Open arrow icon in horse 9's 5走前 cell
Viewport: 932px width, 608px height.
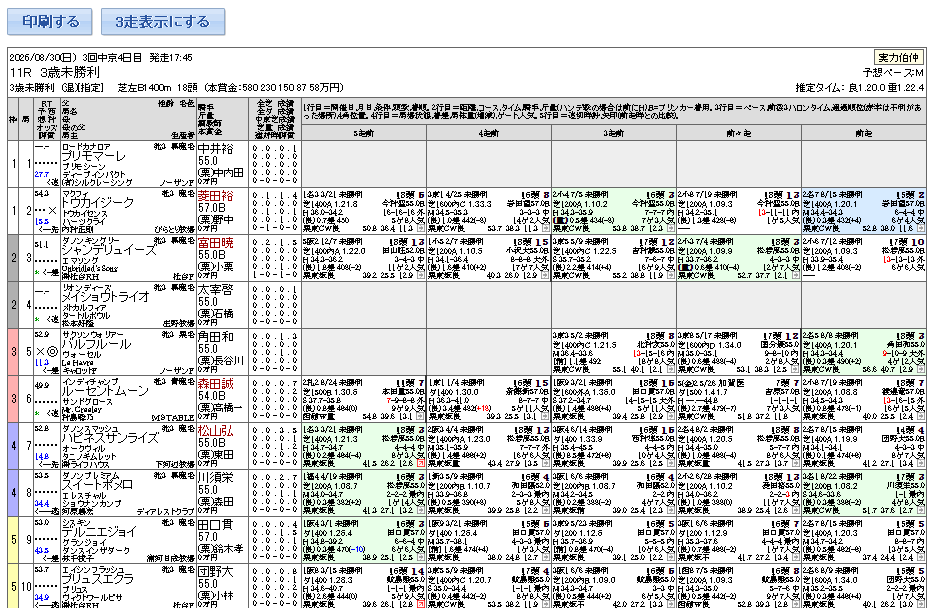(x=421, y=557)
